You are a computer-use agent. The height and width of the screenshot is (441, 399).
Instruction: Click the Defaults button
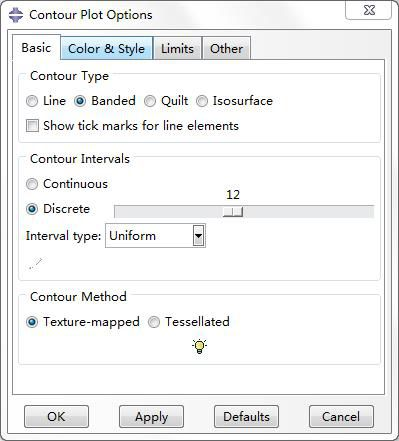click(246, 417)
